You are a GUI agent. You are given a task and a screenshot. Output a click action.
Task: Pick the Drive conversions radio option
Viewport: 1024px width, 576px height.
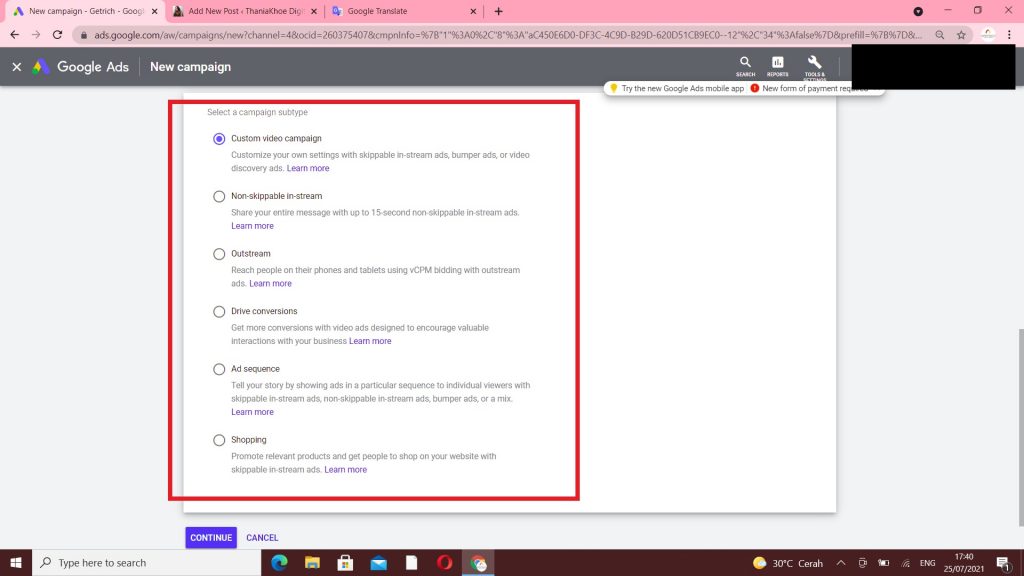click(219, 312)
